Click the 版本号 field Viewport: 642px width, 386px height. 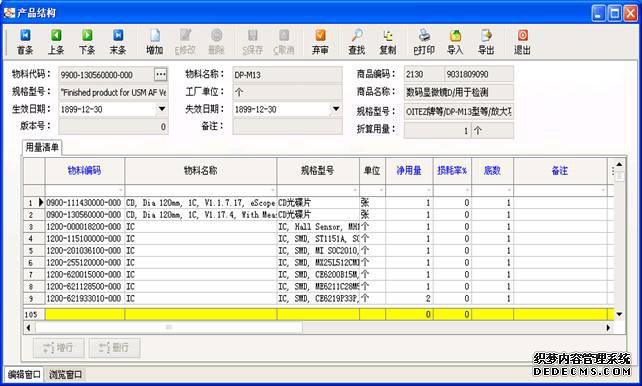coord(113,126)
